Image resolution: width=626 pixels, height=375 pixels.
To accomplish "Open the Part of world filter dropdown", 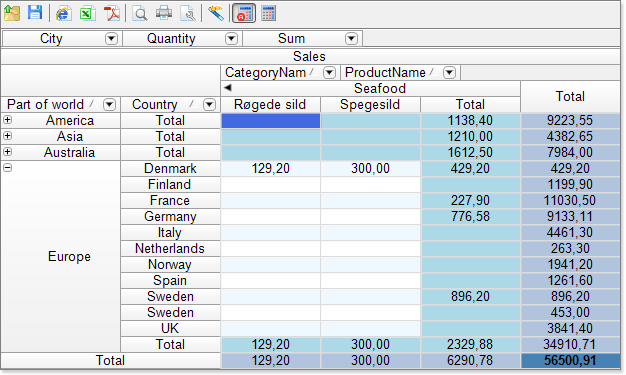I will pos(109,105).
